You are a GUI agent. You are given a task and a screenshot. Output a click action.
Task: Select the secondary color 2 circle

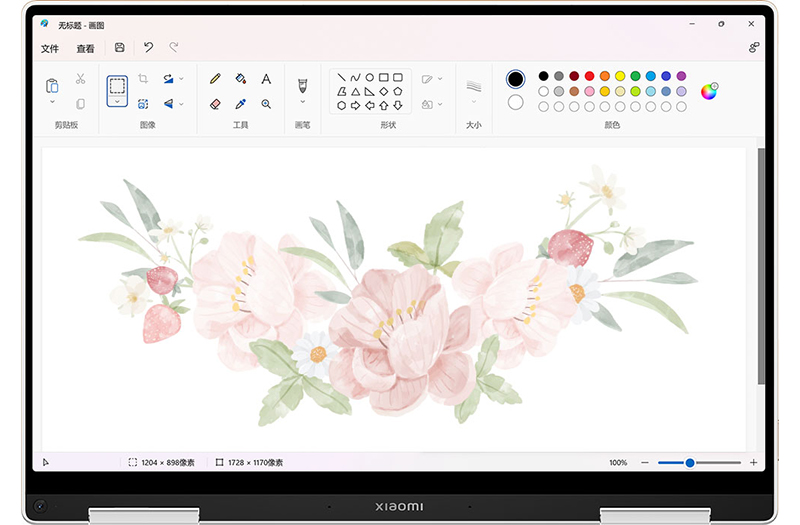[515, 102]
